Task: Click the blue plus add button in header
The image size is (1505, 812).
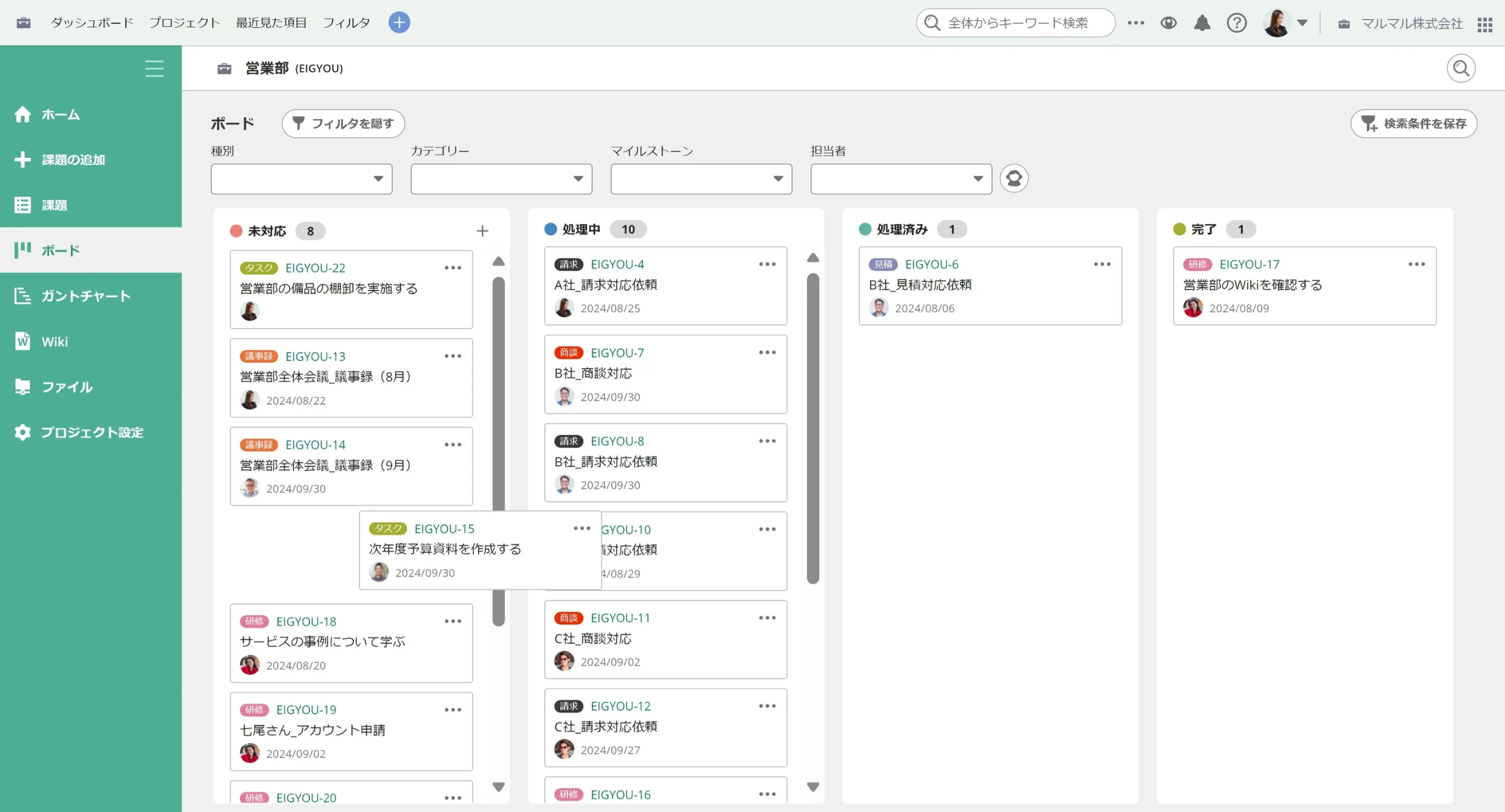Action: 399,23
